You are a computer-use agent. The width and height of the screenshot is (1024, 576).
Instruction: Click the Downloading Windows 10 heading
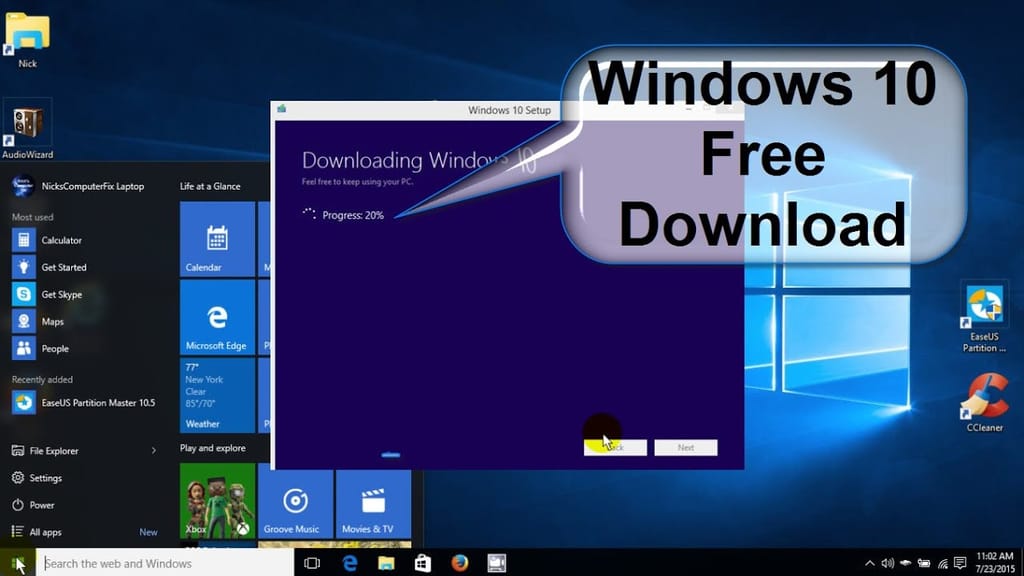click(419, 160)
